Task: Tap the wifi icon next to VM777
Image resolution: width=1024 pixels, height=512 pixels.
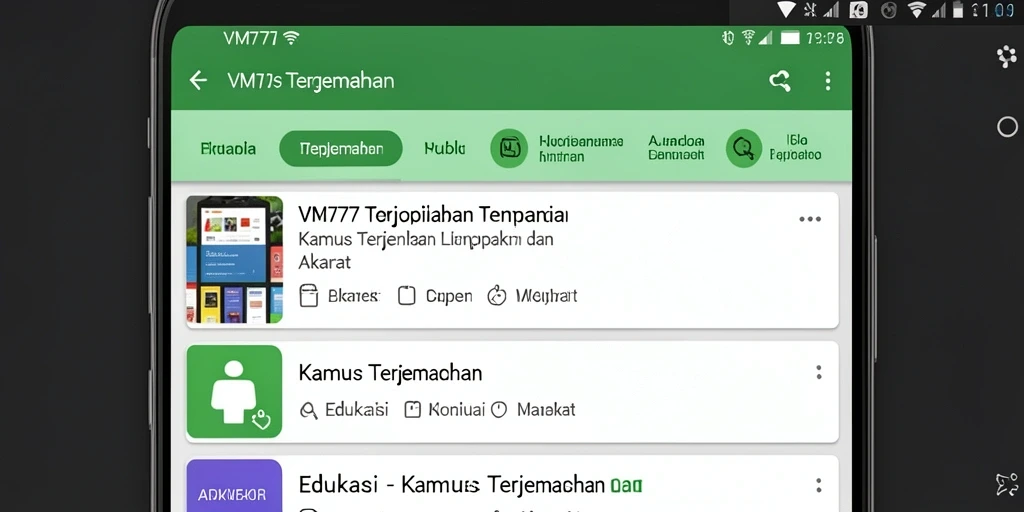Action: (291, 39)
